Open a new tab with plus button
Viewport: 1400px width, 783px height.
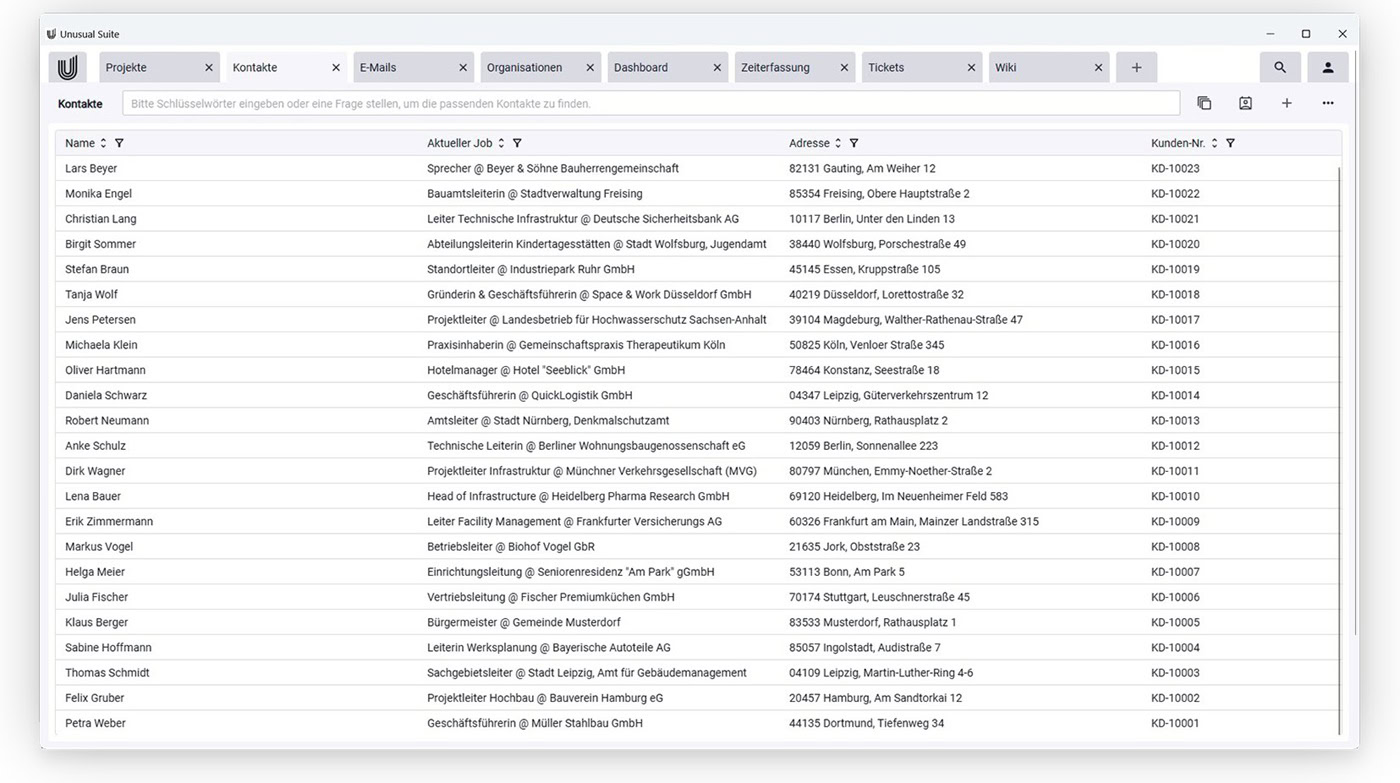click(x=1136, y=68)
